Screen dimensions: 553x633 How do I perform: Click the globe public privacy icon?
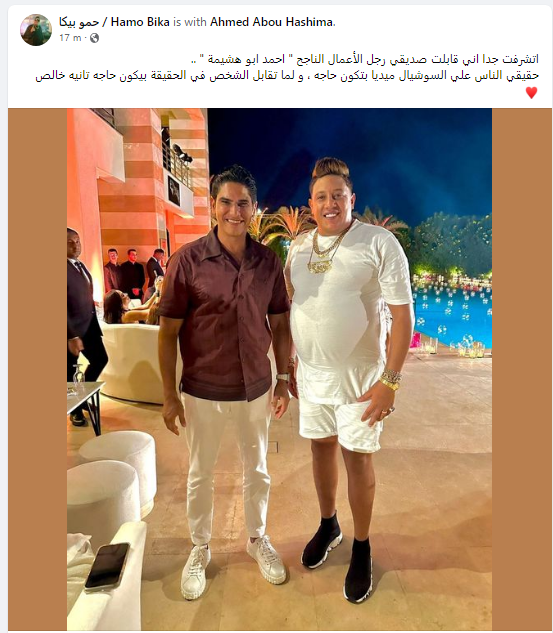(x=94, y=38)
